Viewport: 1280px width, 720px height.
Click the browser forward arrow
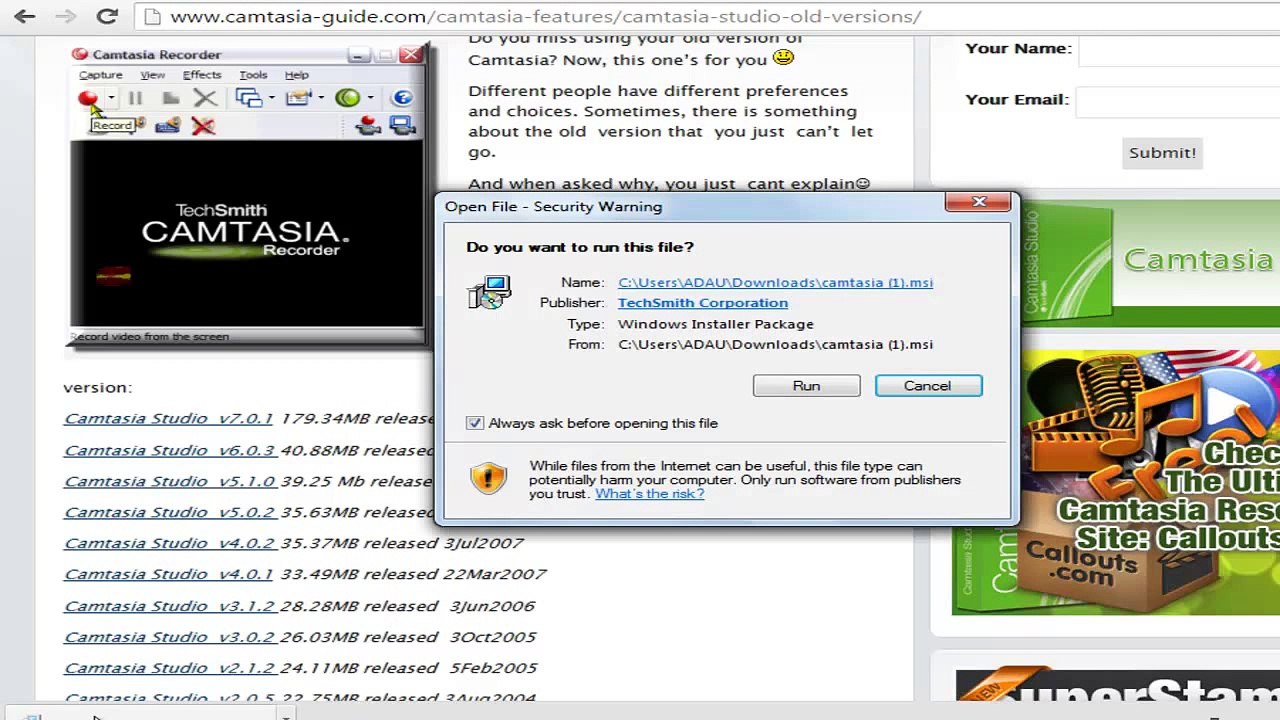click(65, 16)
